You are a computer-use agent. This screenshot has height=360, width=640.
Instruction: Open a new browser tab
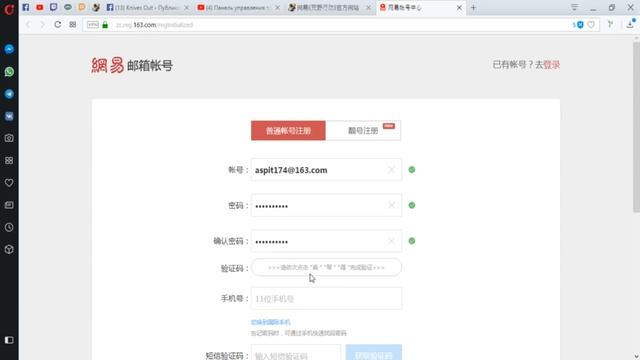point(473,7)
